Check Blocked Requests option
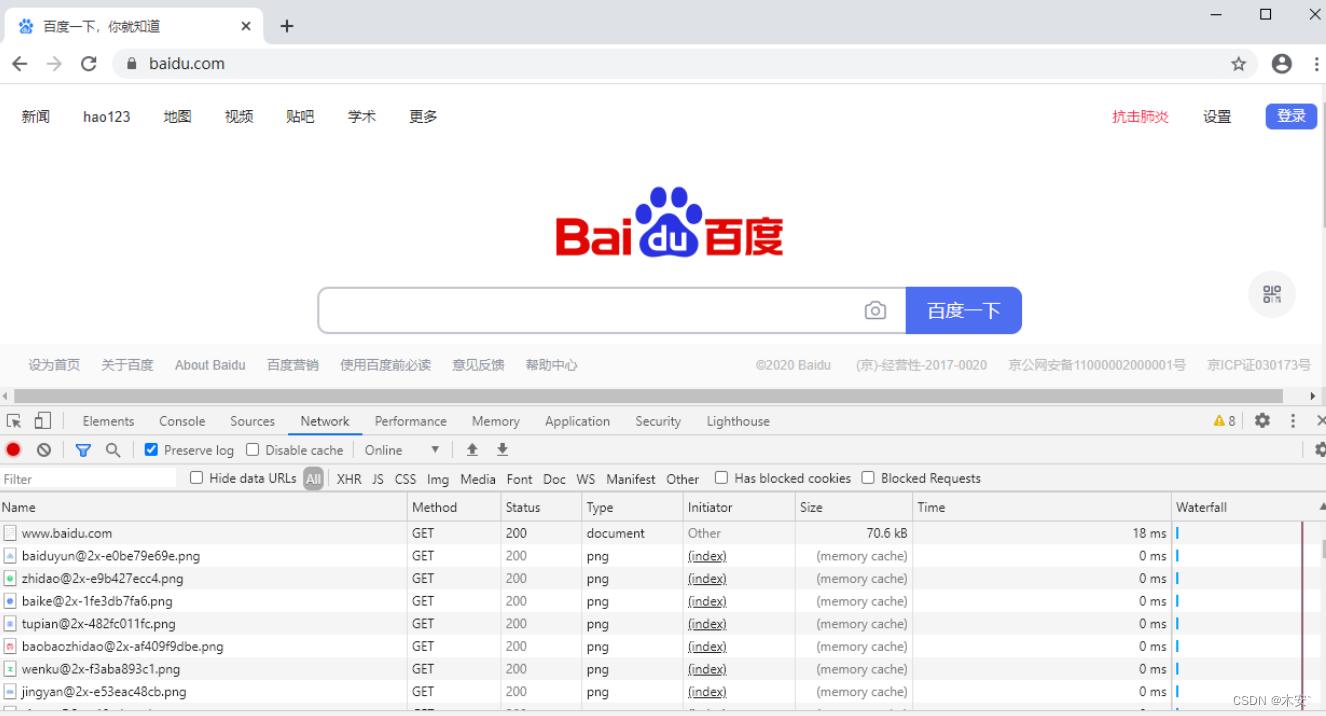Image resolution: width=1326 pixels, height=716 pixels. (868, 478)
